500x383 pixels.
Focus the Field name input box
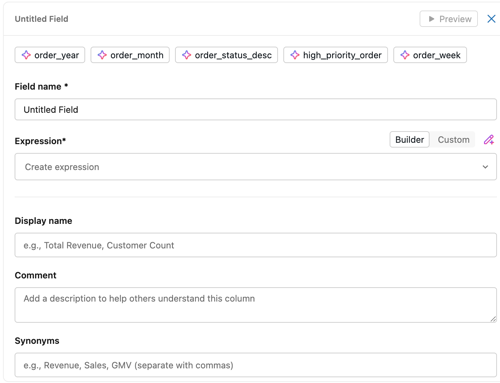256,109
